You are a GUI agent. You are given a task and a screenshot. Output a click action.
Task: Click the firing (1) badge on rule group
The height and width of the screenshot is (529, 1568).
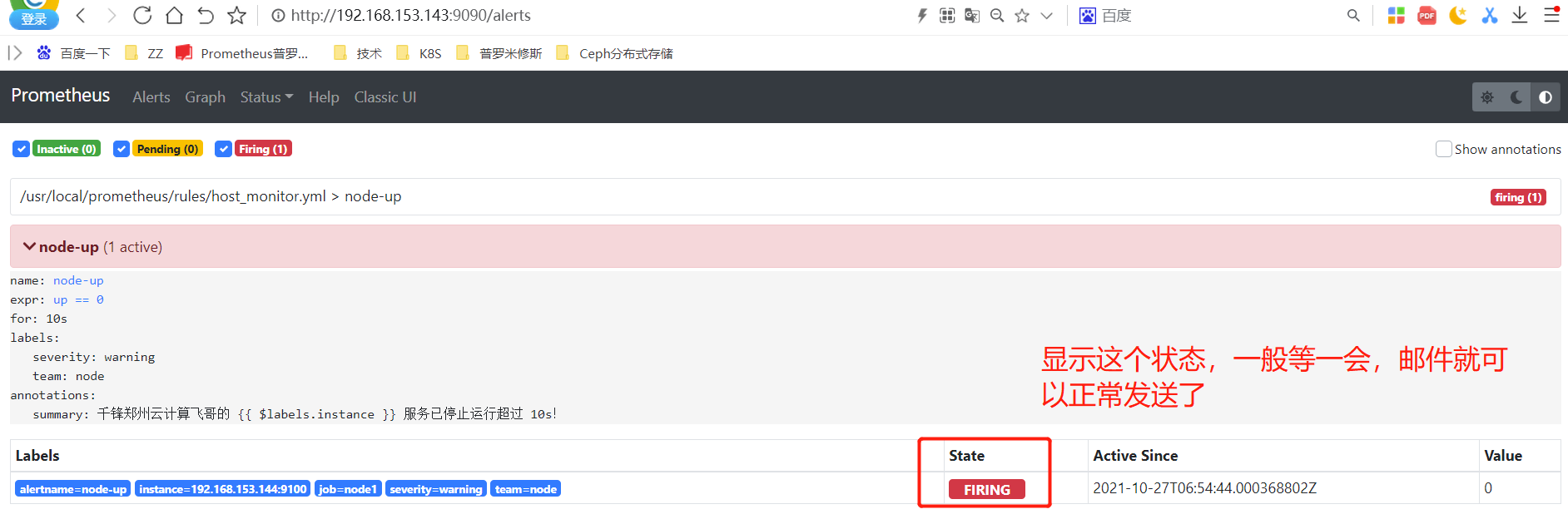pos(1518,197)
